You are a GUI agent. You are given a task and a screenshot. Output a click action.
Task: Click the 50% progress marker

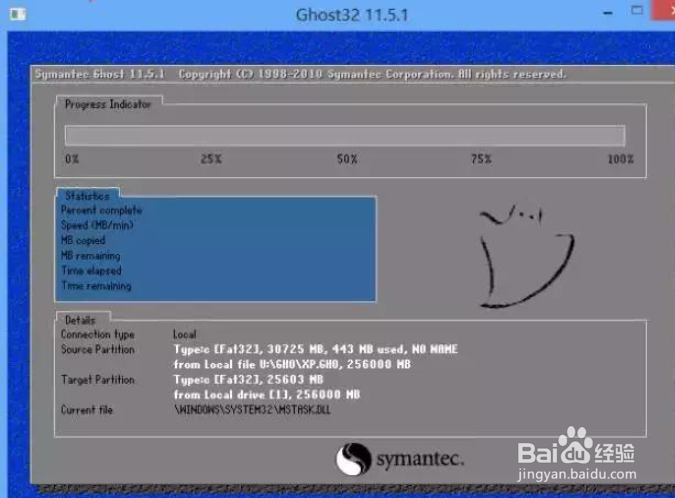coord(347,159)
